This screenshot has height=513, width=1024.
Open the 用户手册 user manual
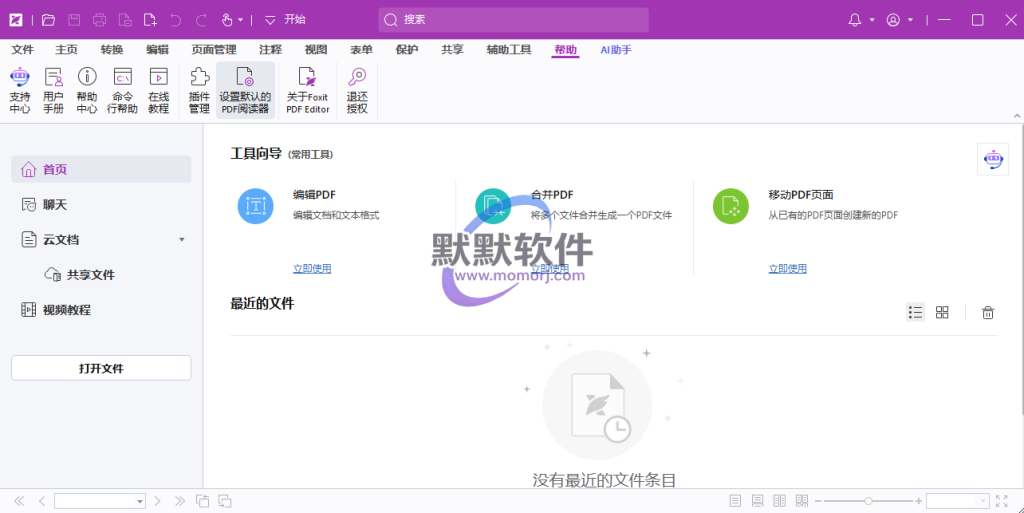coord(53,90)
